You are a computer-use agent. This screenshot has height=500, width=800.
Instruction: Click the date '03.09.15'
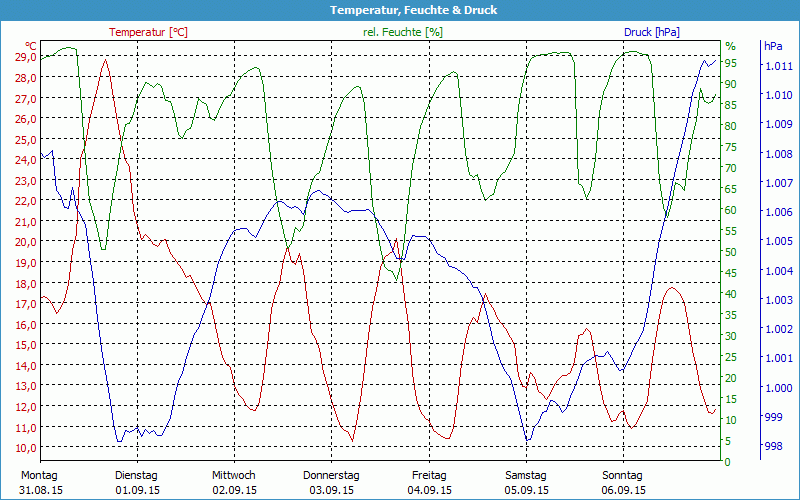(332, 490)
